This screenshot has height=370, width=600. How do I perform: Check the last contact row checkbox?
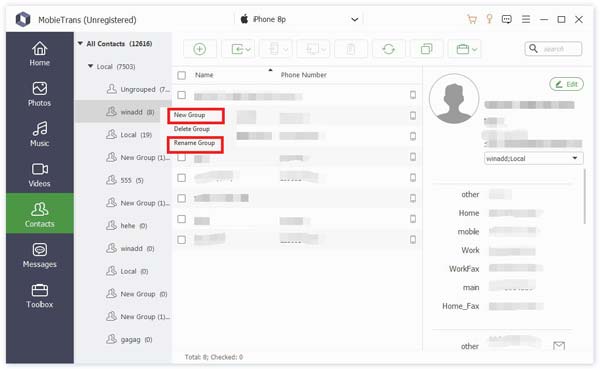tap(182, 240)
